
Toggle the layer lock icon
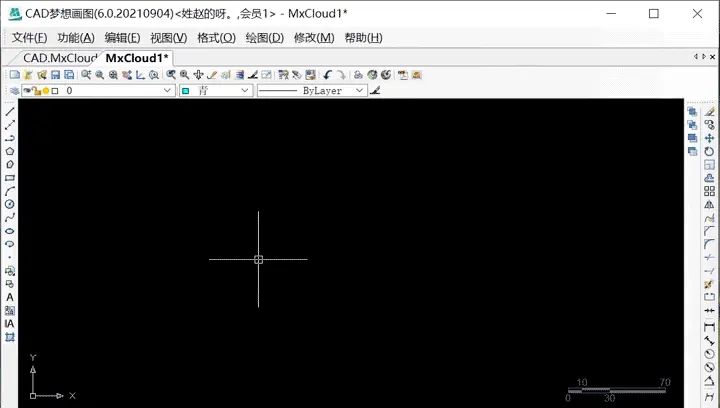(37, 91)
